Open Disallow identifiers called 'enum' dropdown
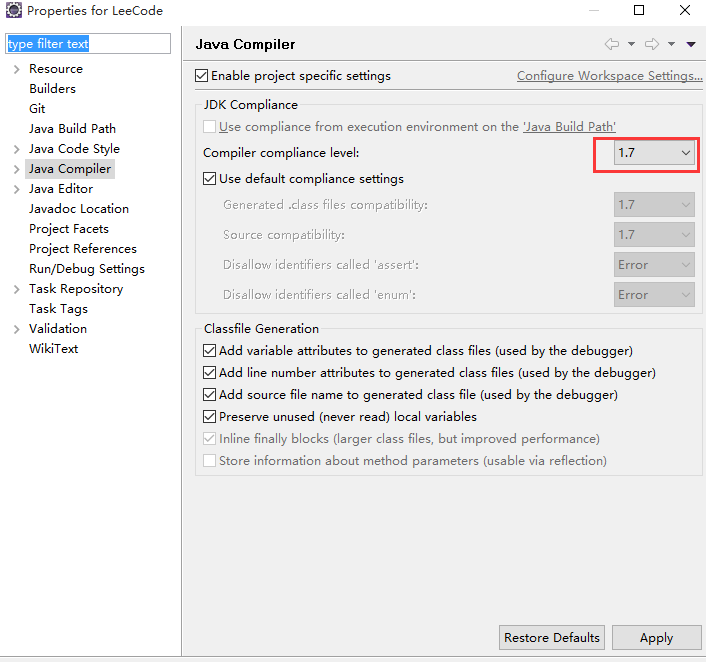Screen dimensions: 706x662 pos(654,295)
